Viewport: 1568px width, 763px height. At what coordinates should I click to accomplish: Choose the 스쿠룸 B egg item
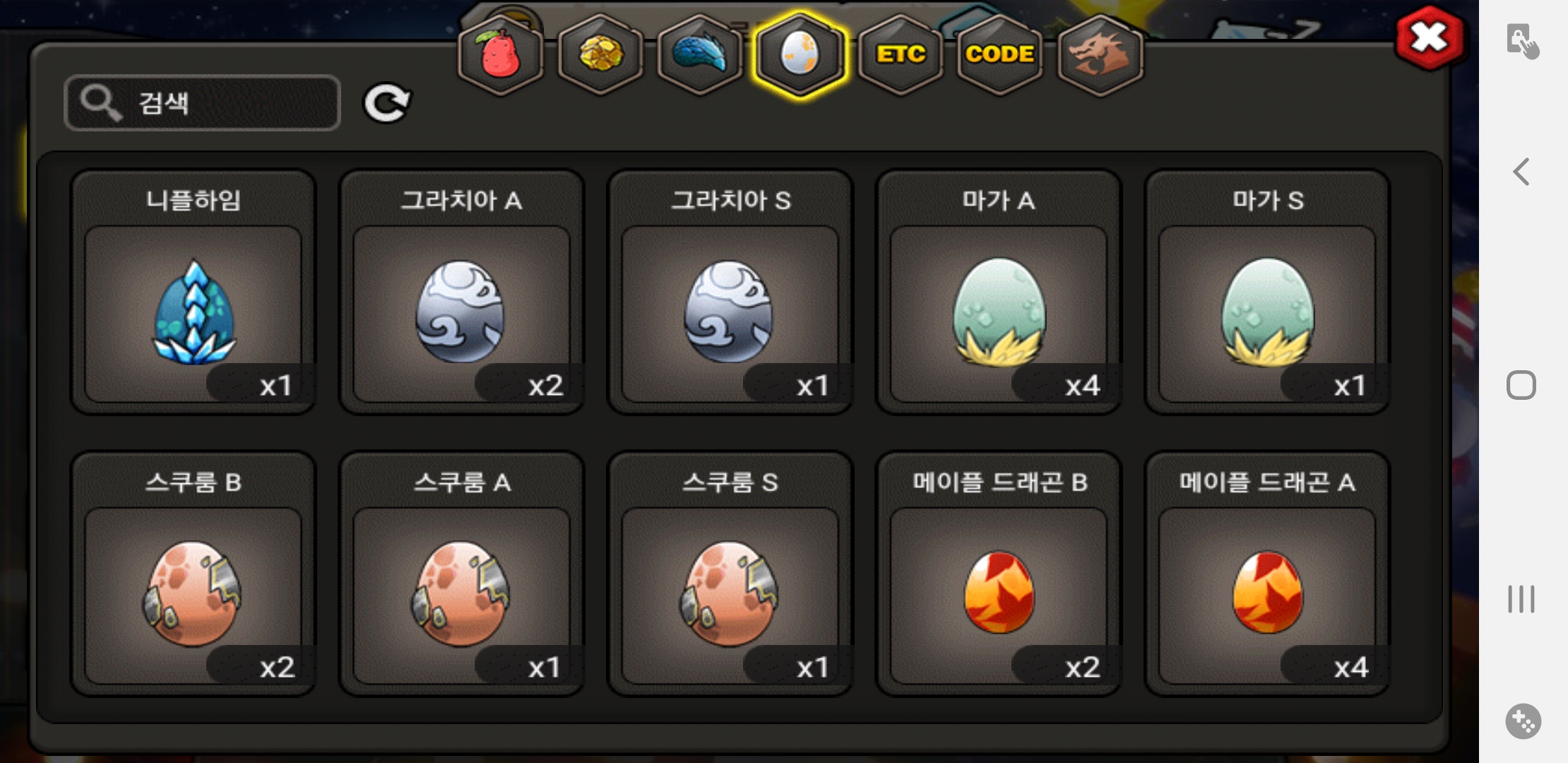tap(193, 574)
